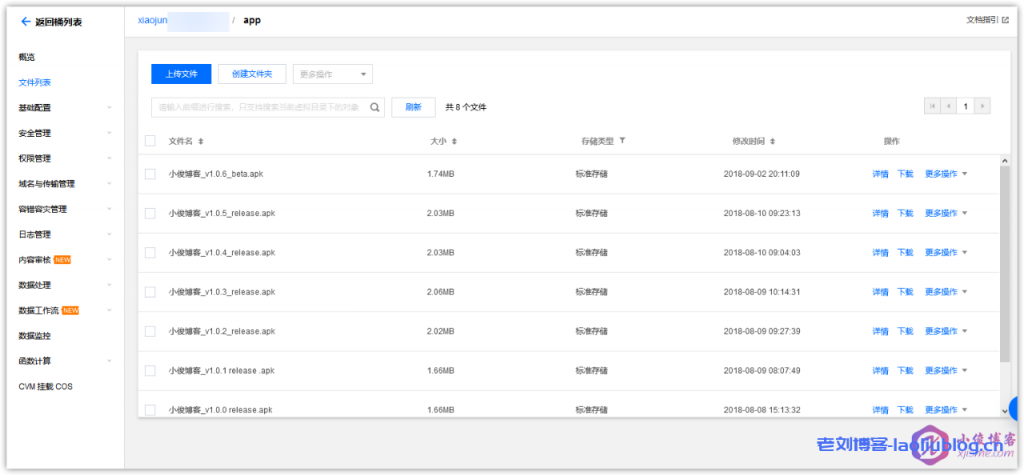Viewport: 1024px width, 475px height.
Task: Select checkbox of 小俊博客_v1.0.3_release.apk
Action: click(150, 292)
